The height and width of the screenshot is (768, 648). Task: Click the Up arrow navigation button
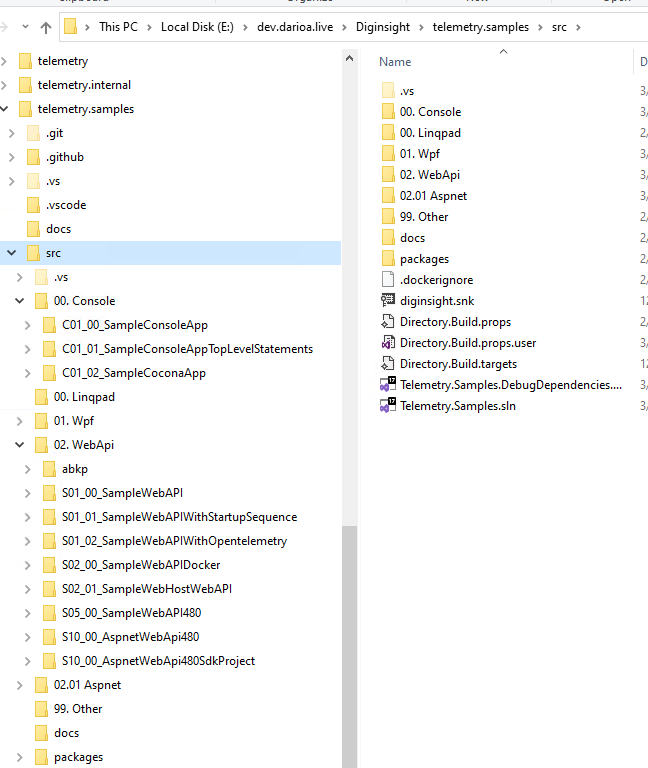point(46,27)
